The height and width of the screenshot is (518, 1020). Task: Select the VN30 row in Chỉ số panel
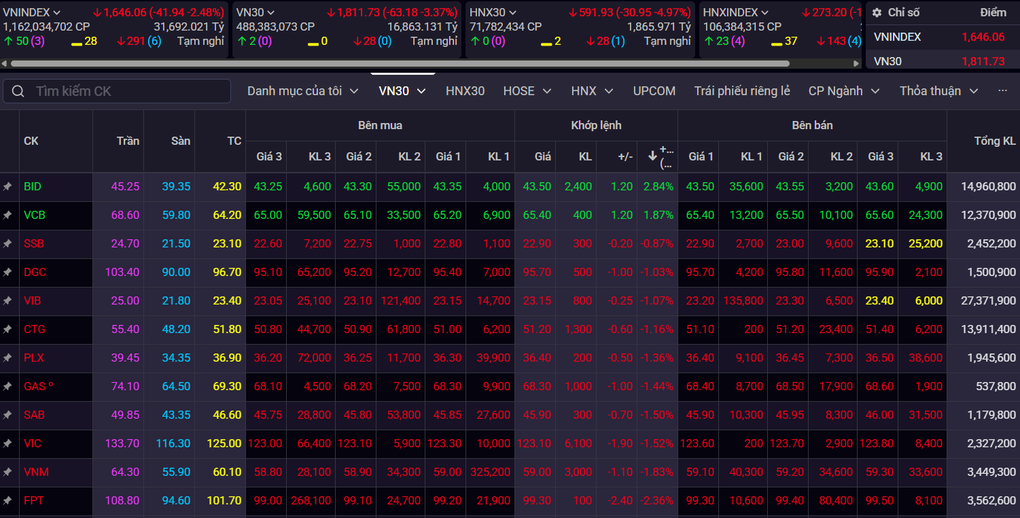943,61
